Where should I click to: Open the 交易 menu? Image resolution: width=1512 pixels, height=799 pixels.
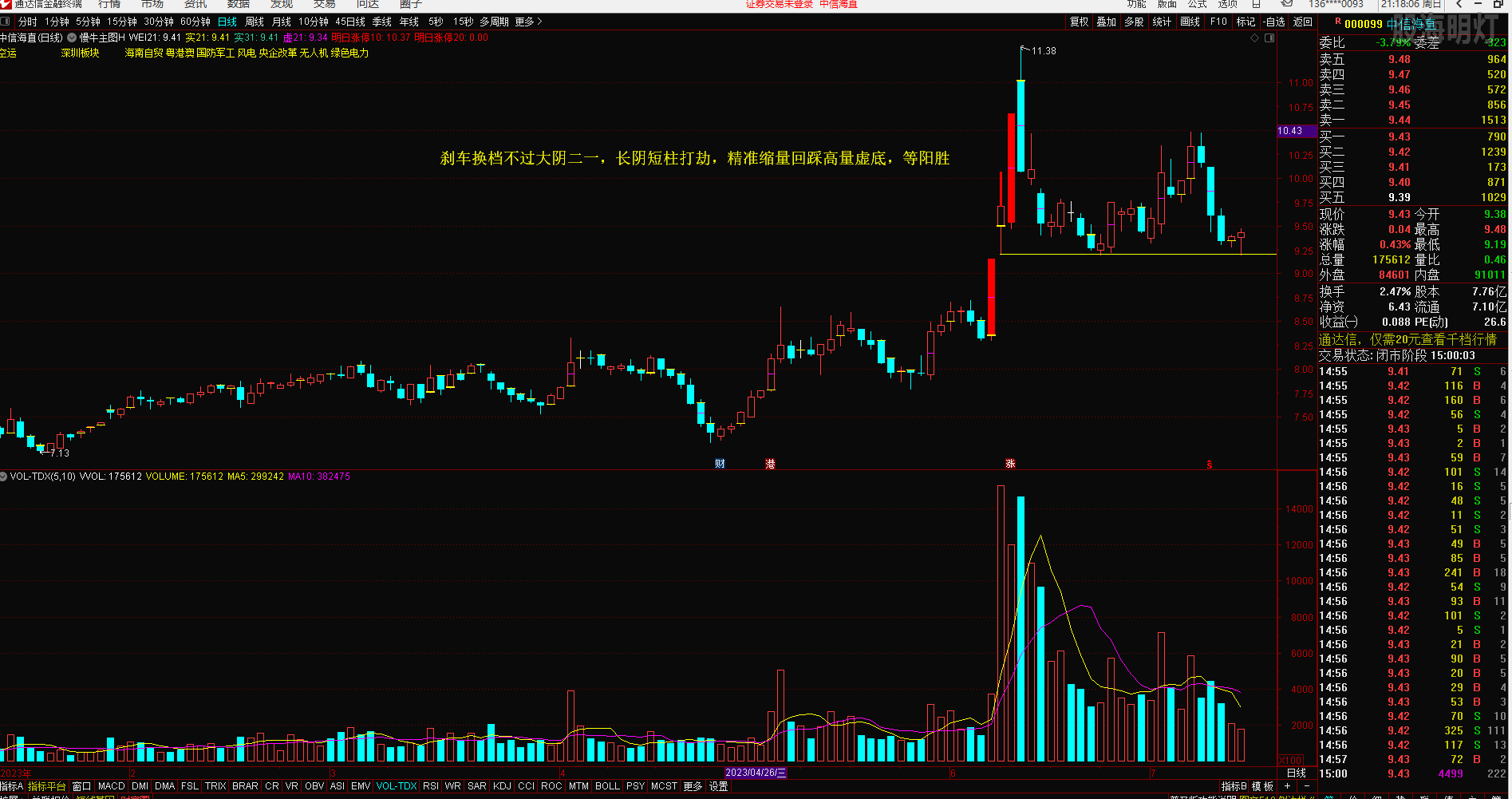(325, 4)
